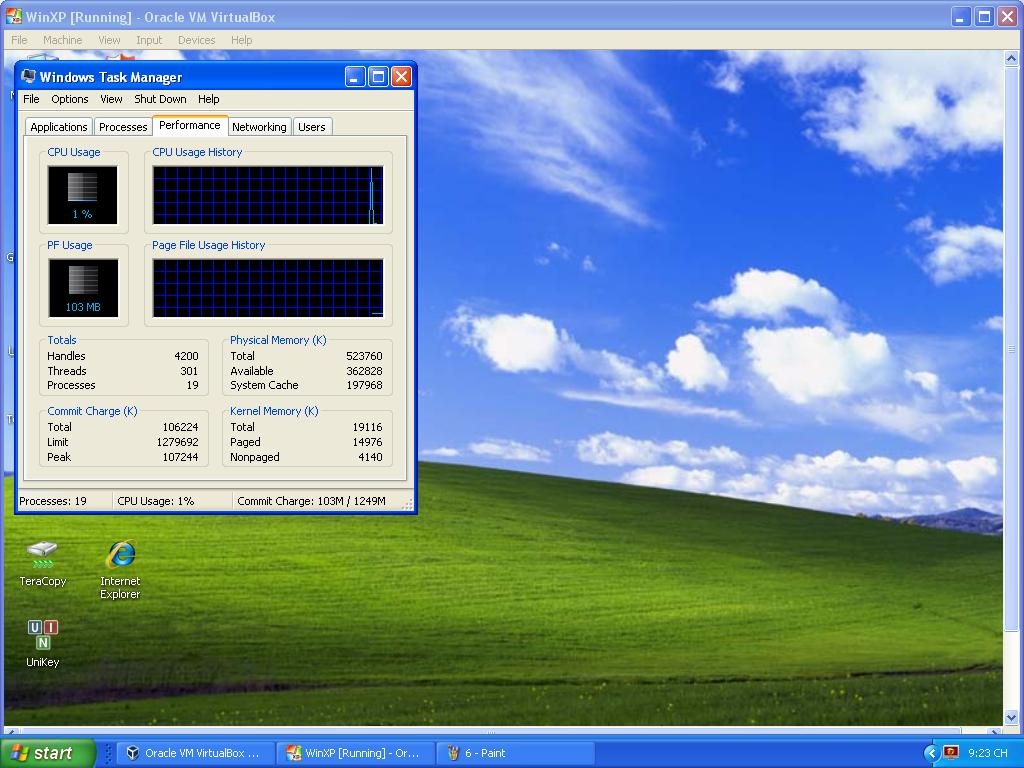The width and height of the screenshot is (1024, 768).
Task: Switch to the Networking tab
Action: coord(259,127)
